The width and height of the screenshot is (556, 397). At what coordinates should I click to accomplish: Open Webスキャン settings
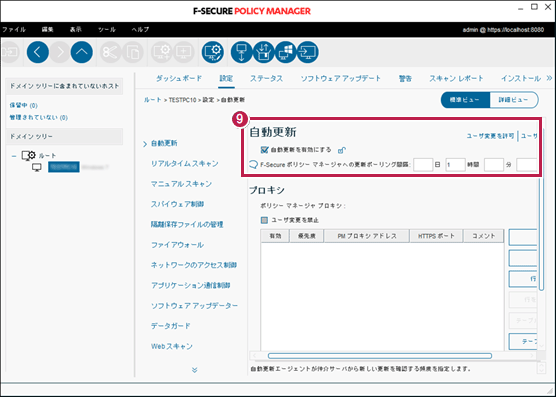(172, 346)
